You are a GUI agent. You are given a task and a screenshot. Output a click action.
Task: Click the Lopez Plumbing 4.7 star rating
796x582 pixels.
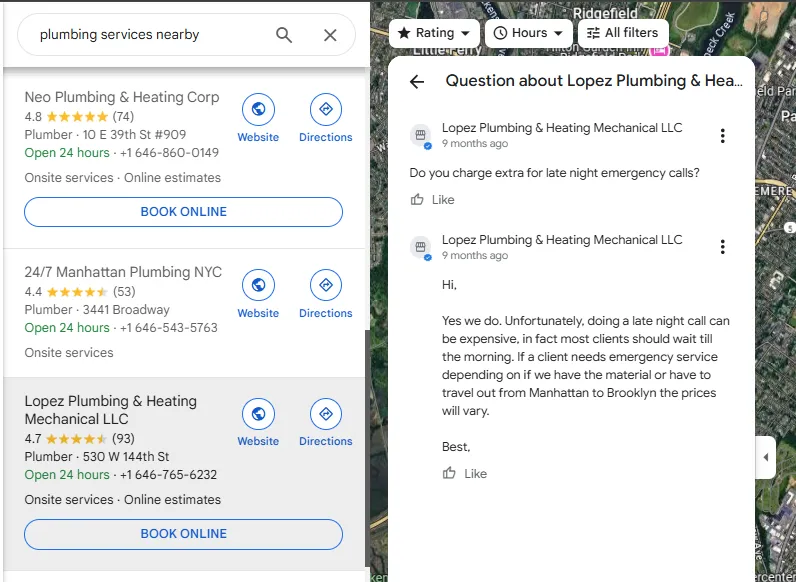pyautogui.click(x=78, y=439)
